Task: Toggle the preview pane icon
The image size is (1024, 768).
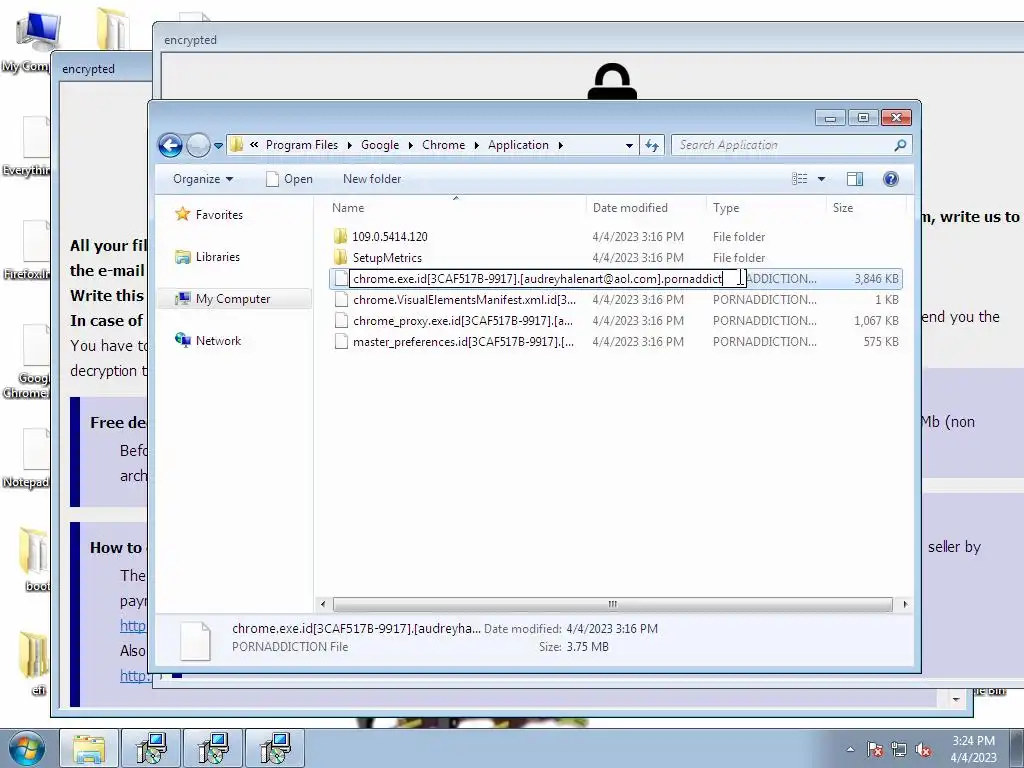Action: tap(854, 179)
